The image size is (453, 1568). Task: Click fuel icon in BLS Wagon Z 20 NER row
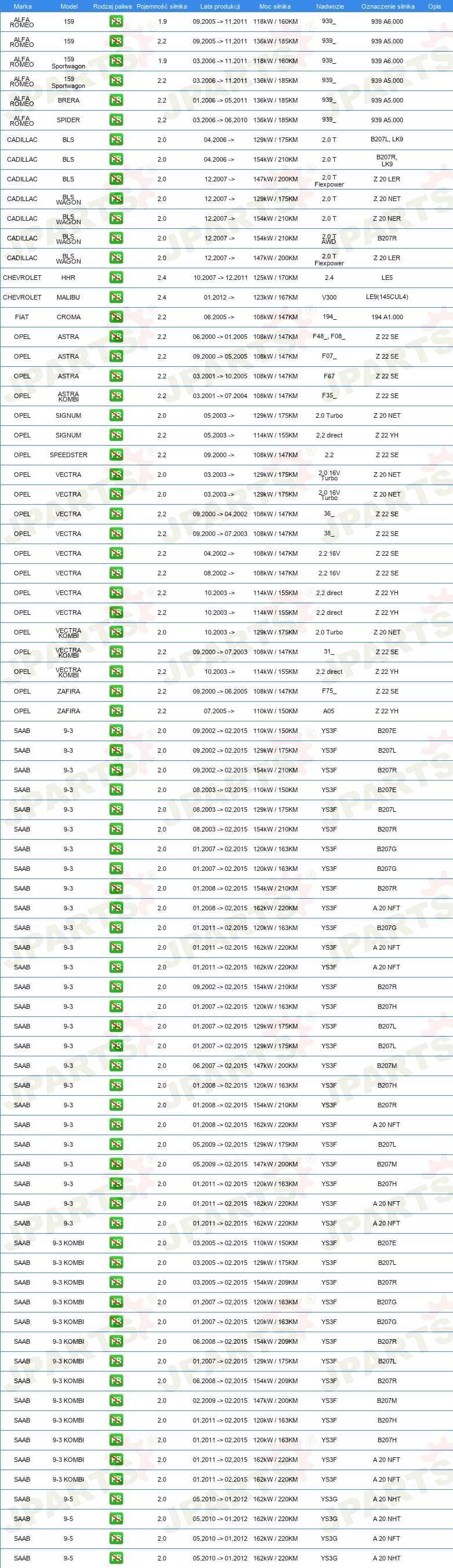click(116, 218)
